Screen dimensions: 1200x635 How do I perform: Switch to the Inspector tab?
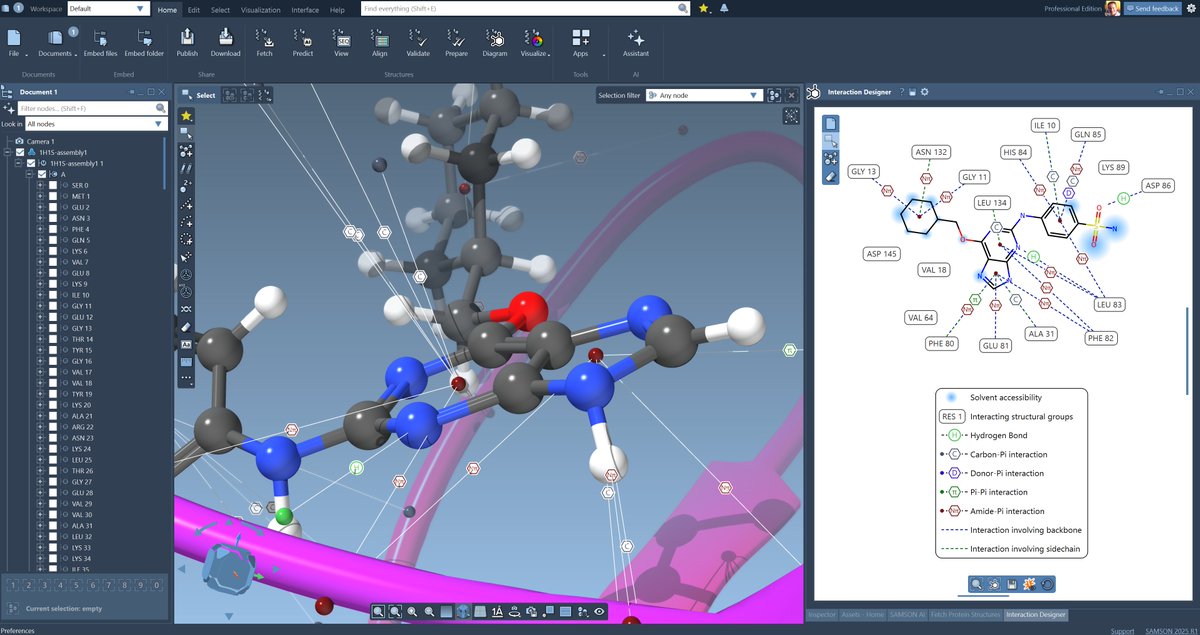point(821,614)
